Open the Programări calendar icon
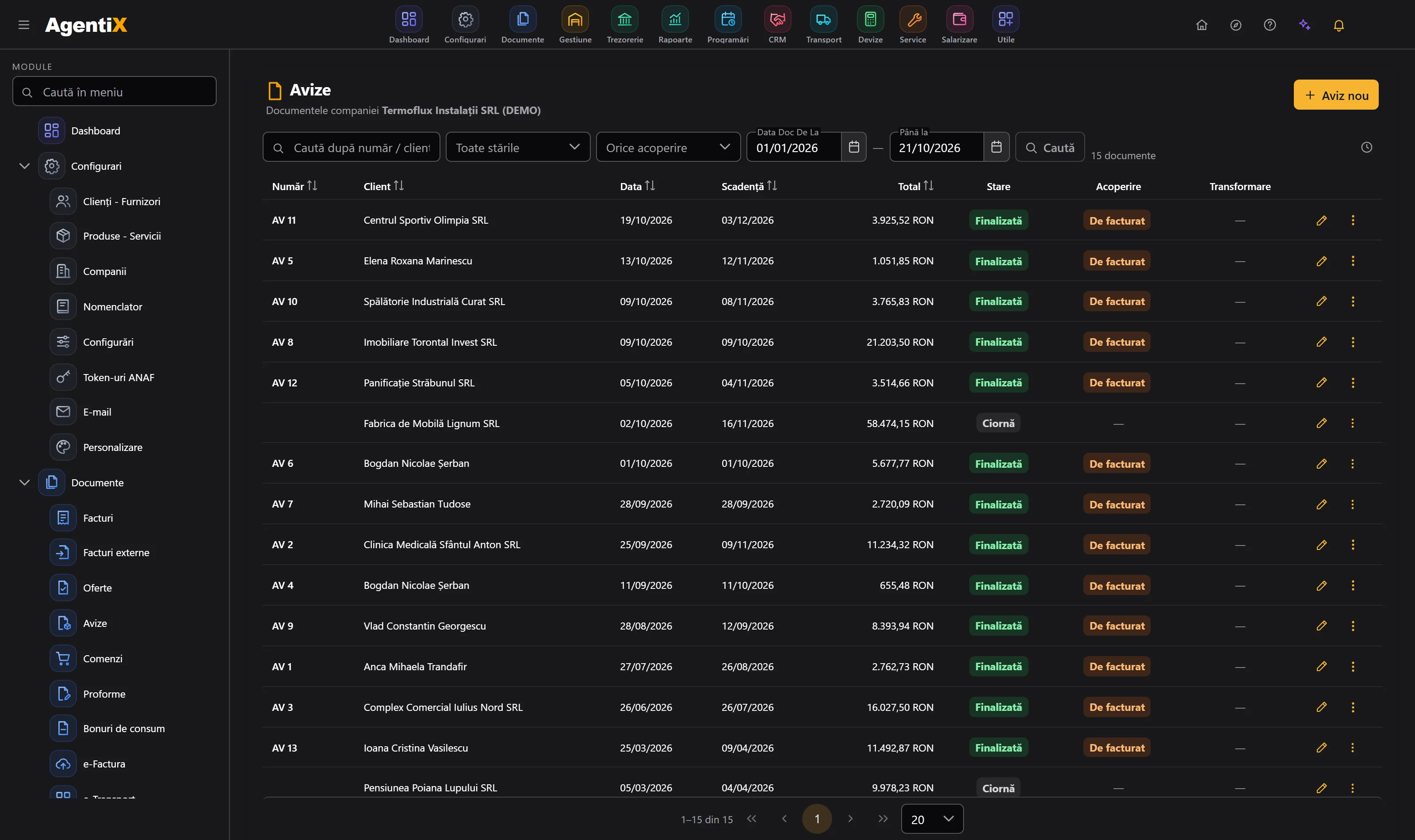This screenshot has width=1415, height=840. tap(728, 20)
